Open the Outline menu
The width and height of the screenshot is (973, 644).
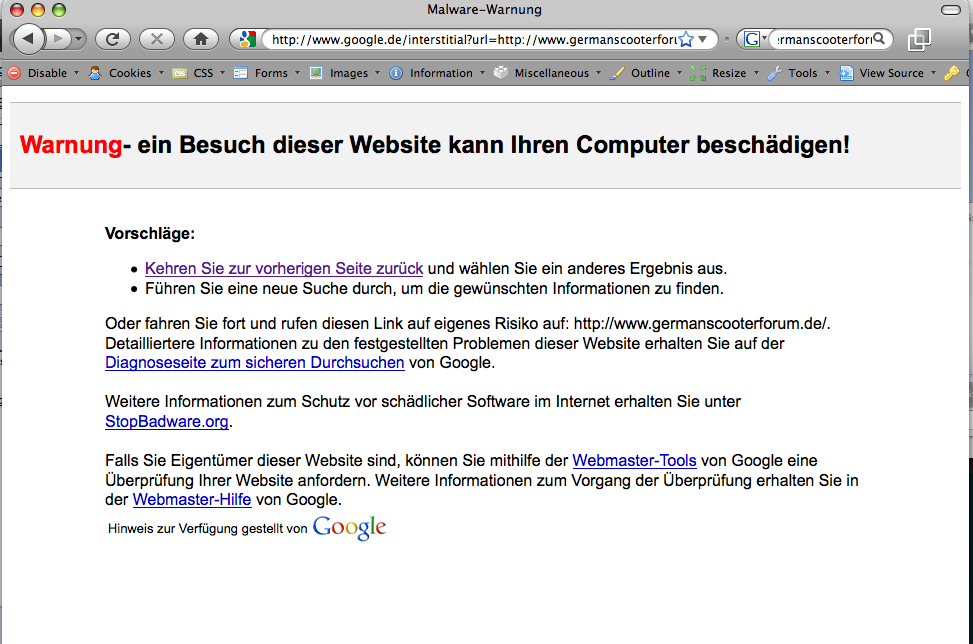point(650,73)
